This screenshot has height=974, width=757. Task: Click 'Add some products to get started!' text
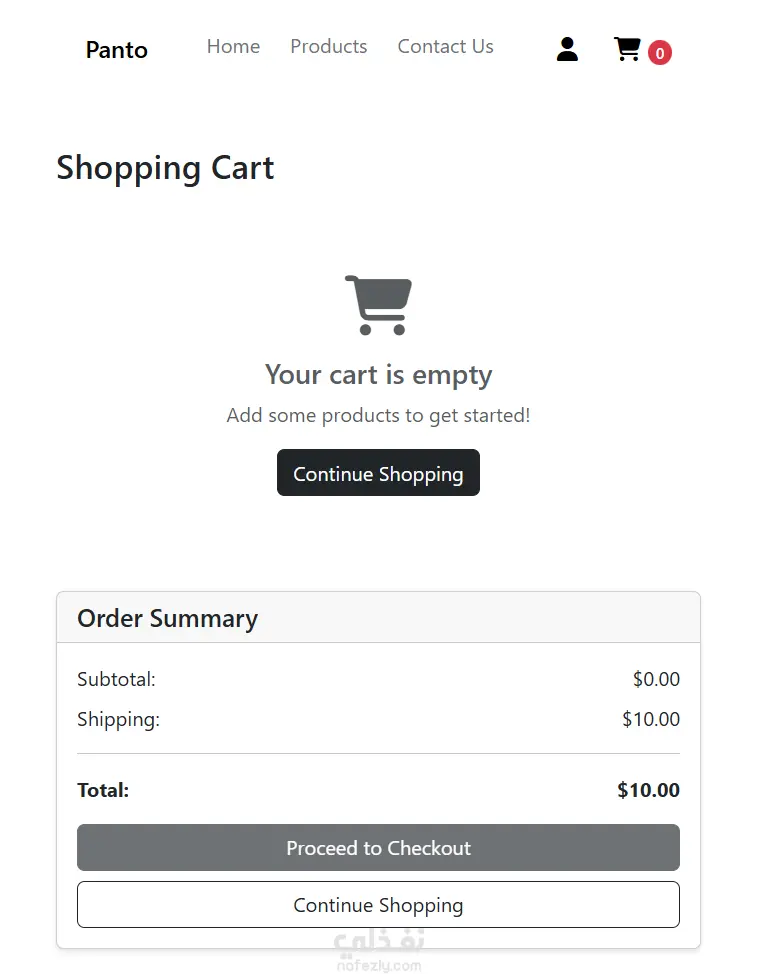(x=378, y=415)
